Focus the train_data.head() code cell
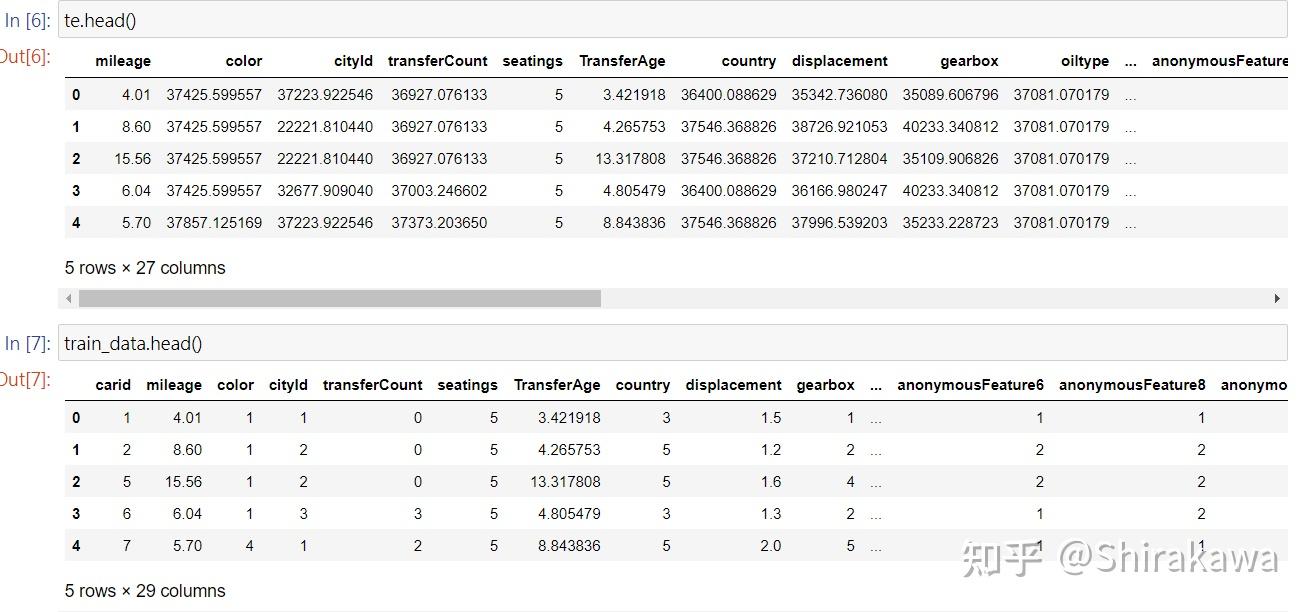Image resolution: width=1312 pixels, height=612 pixels. [x=672, y=343]
